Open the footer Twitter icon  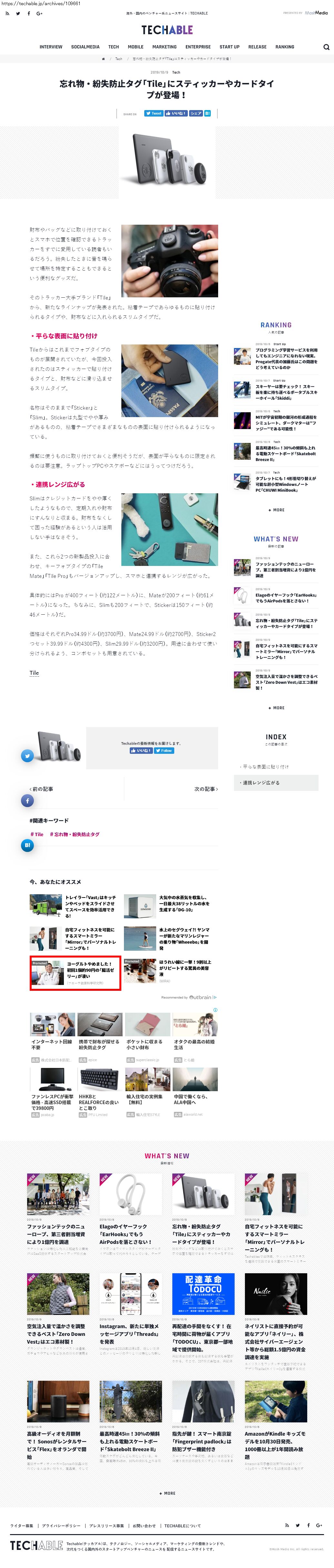[x=298, y=1525]
